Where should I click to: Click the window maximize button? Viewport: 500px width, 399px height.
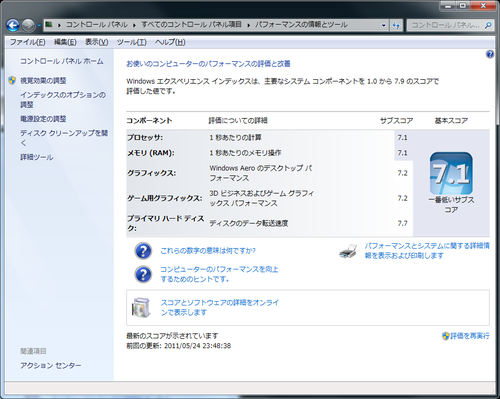click(x=463, y=6)
